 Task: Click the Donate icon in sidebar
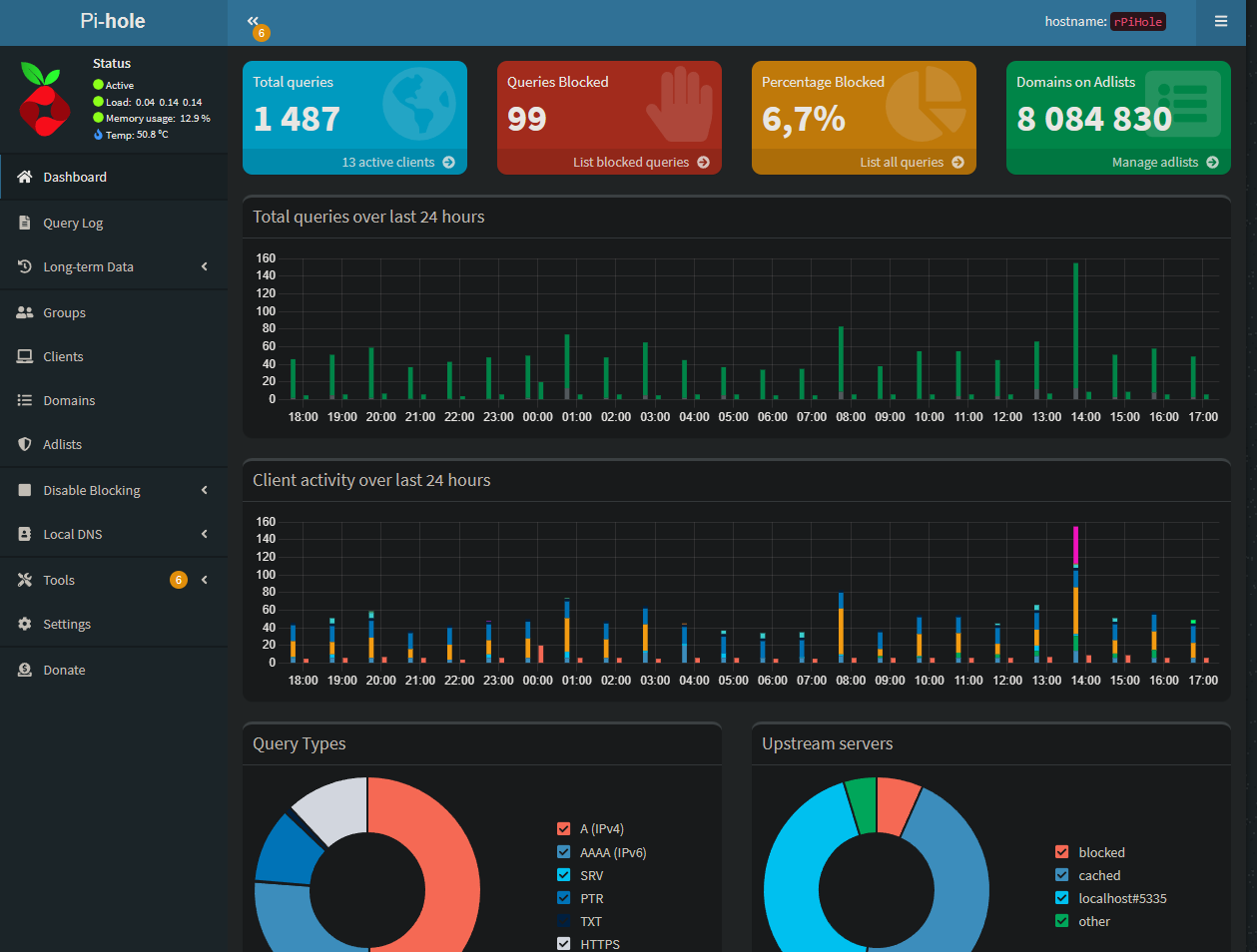25,670
